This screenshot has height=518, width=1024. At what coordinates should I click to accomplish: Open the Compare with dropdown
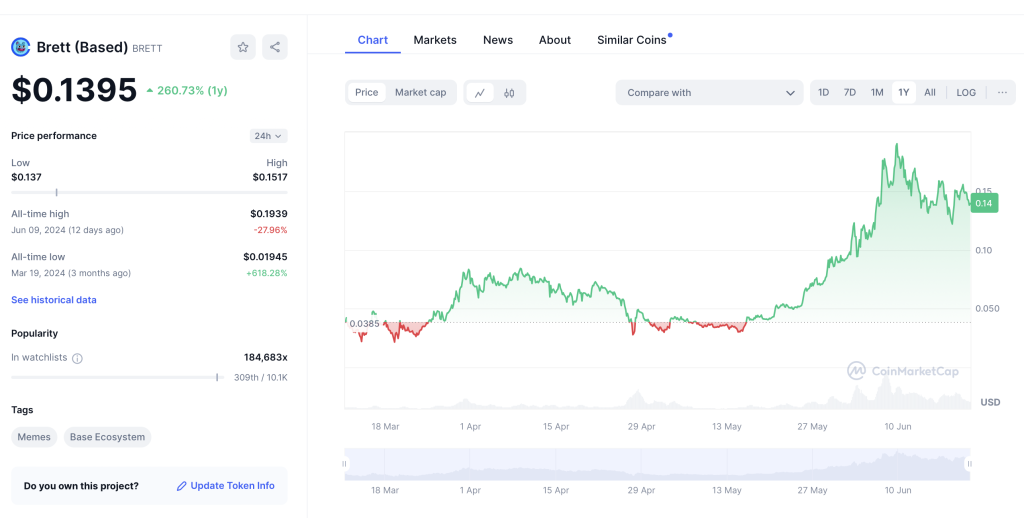tap(709, 93)
